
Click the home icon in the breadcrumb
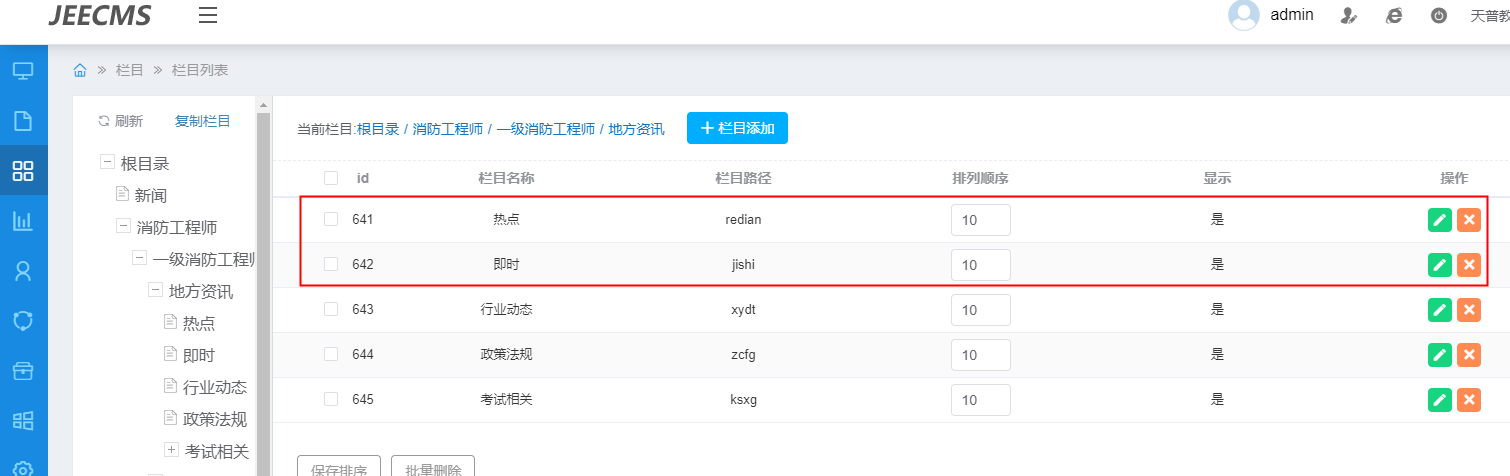tap(81, 70)
